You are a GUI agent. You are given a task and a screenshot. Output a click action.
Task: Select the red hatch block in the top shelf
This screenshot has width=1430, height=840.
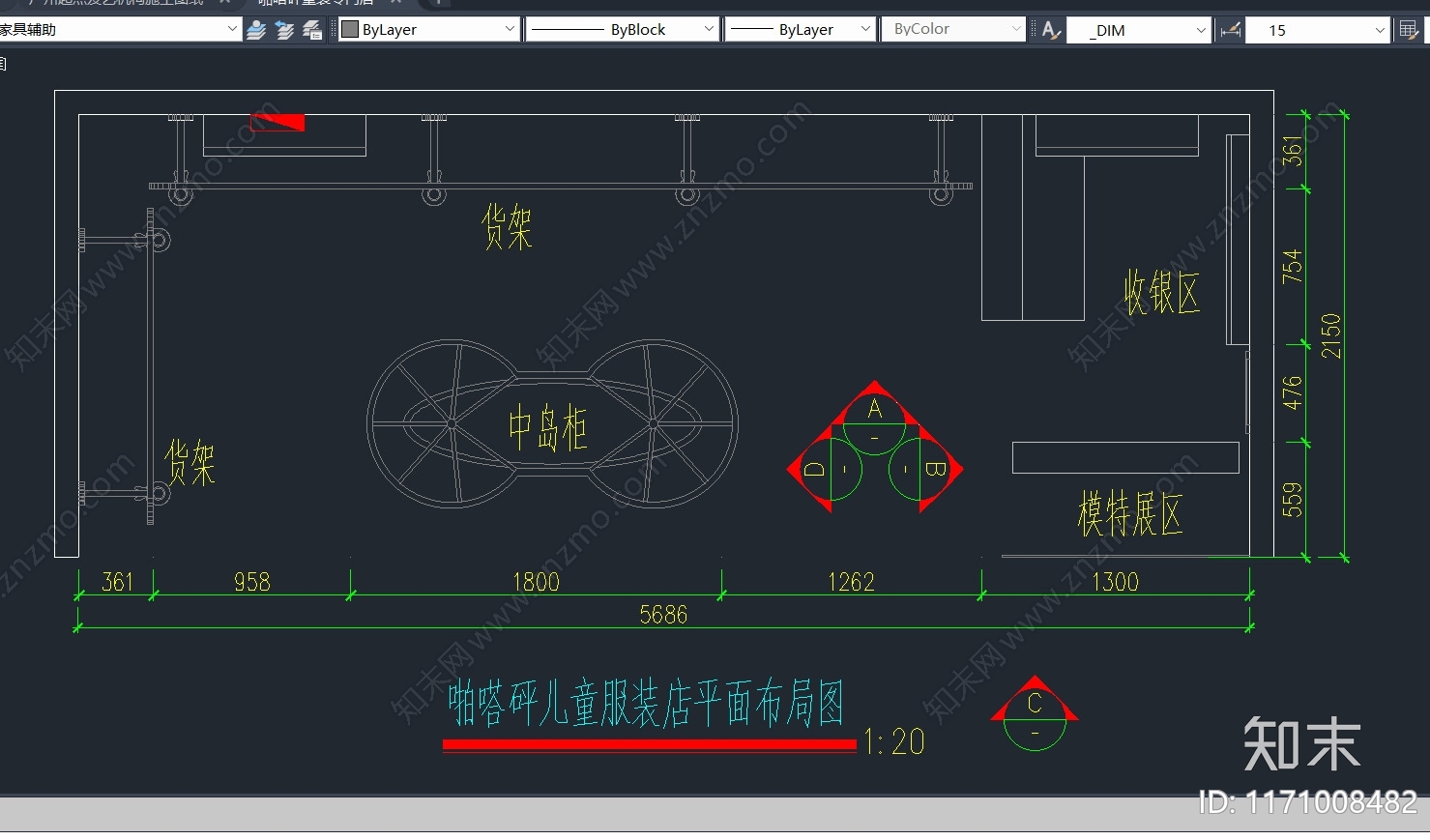[277, 123]
